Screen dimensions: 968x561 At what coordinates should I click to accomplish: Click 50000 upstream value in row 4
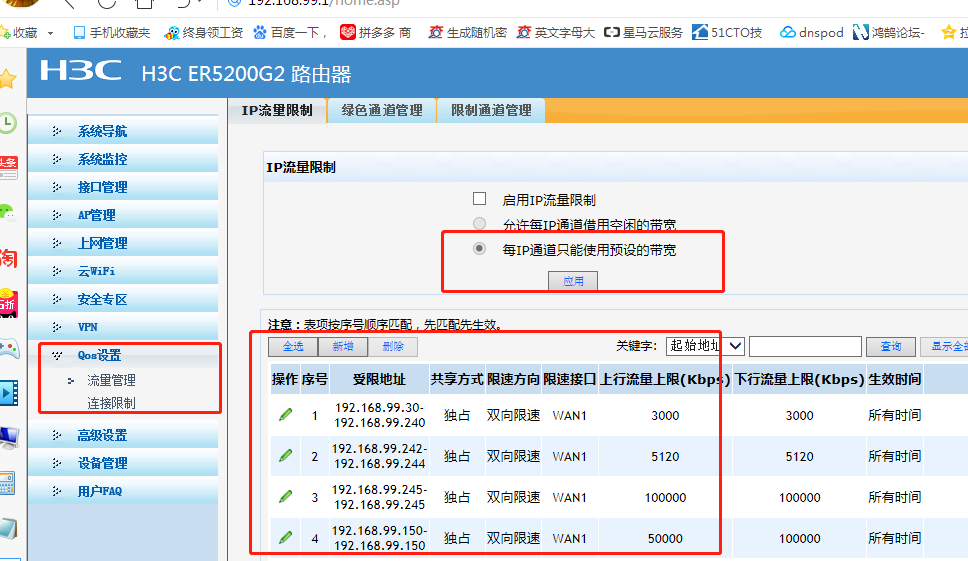point(665,538)
